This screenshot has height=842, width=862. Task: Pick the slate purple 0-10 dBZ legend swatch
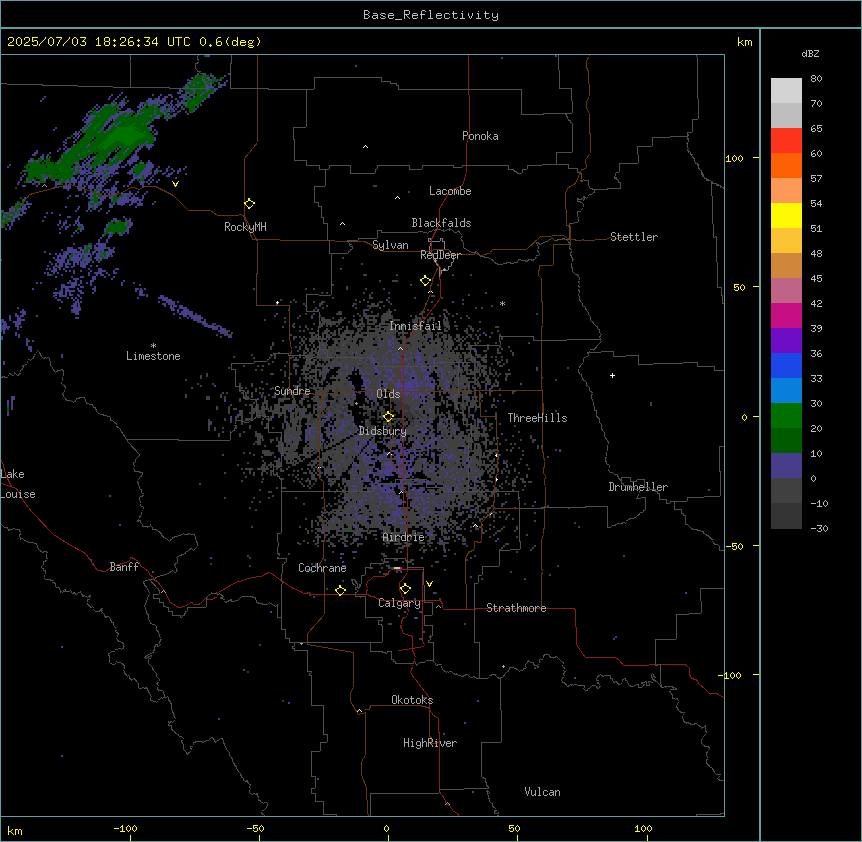786,466
